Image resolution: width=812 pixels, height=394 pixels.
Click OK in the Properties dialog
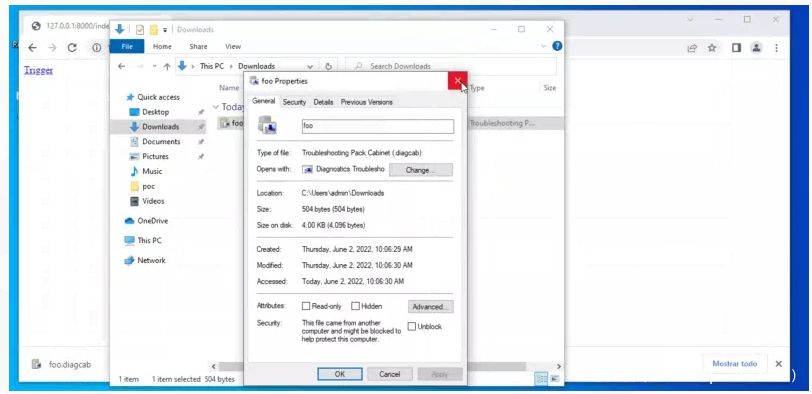[340, 374]
